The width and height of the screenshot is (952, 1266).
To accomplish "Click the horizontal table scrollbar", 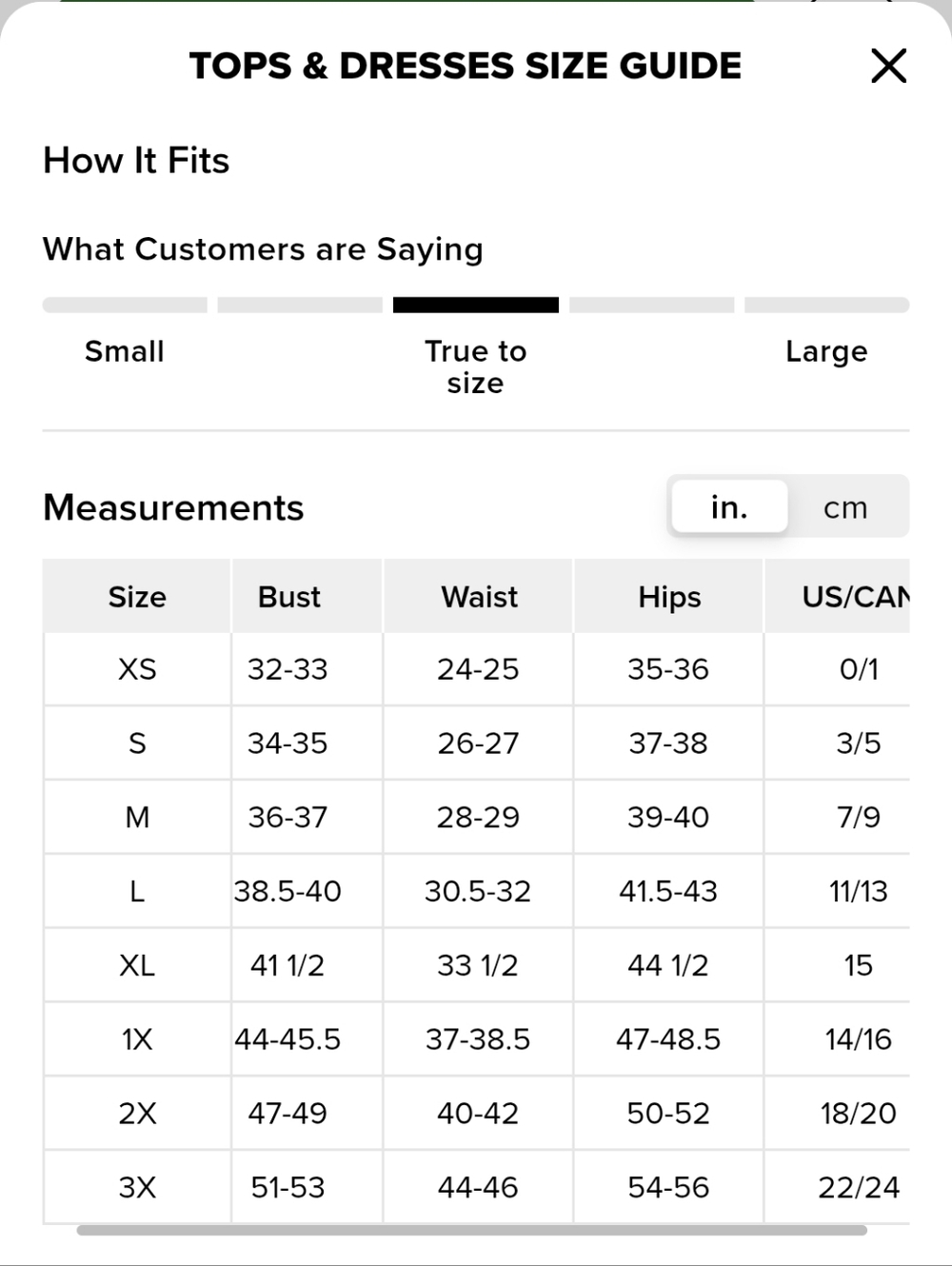I will click(471, 1230).
